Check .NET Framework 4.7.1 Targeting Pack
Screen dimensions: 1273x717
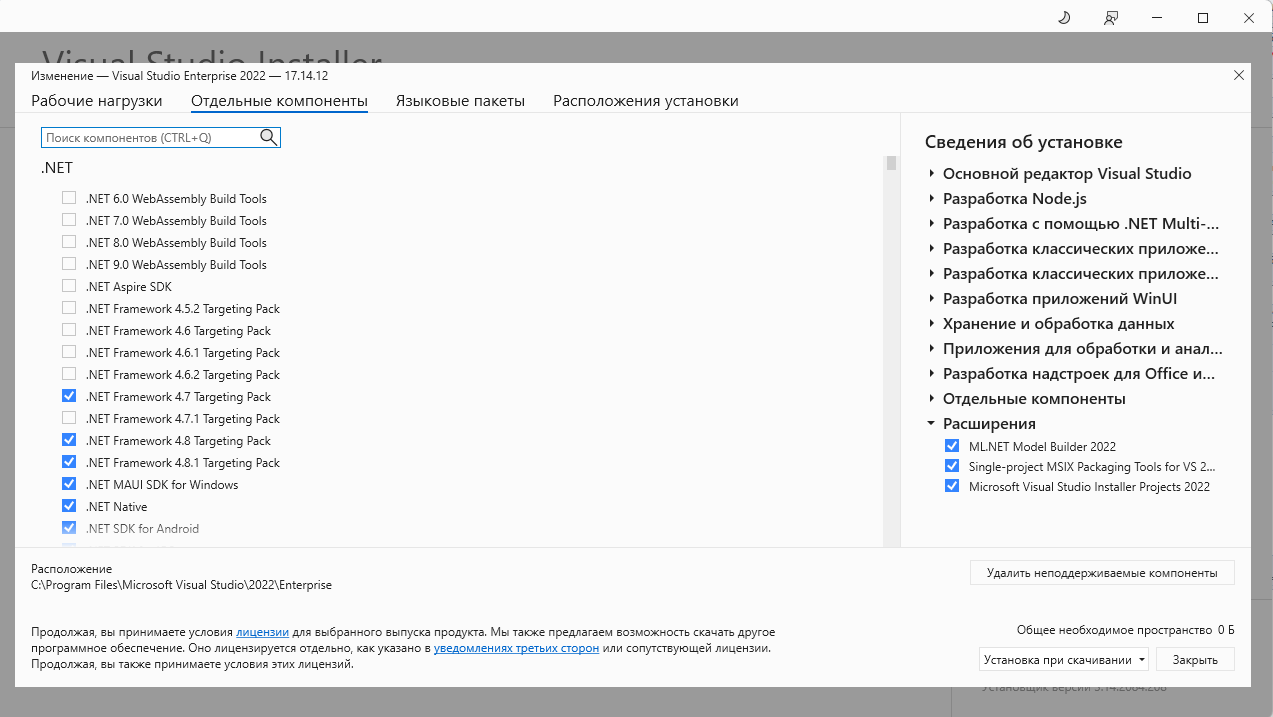pyautogui.click(x=69, y=418)
